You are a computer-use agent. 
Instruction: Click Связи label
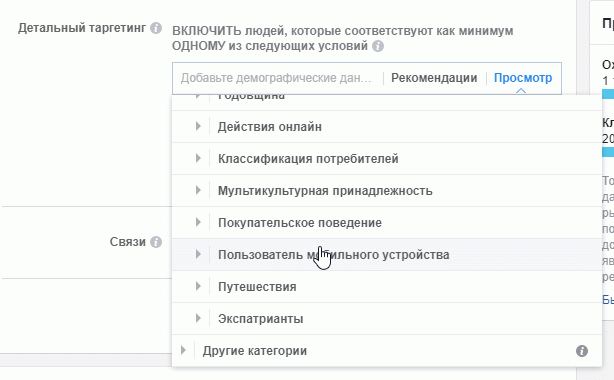tap(128, 242)
